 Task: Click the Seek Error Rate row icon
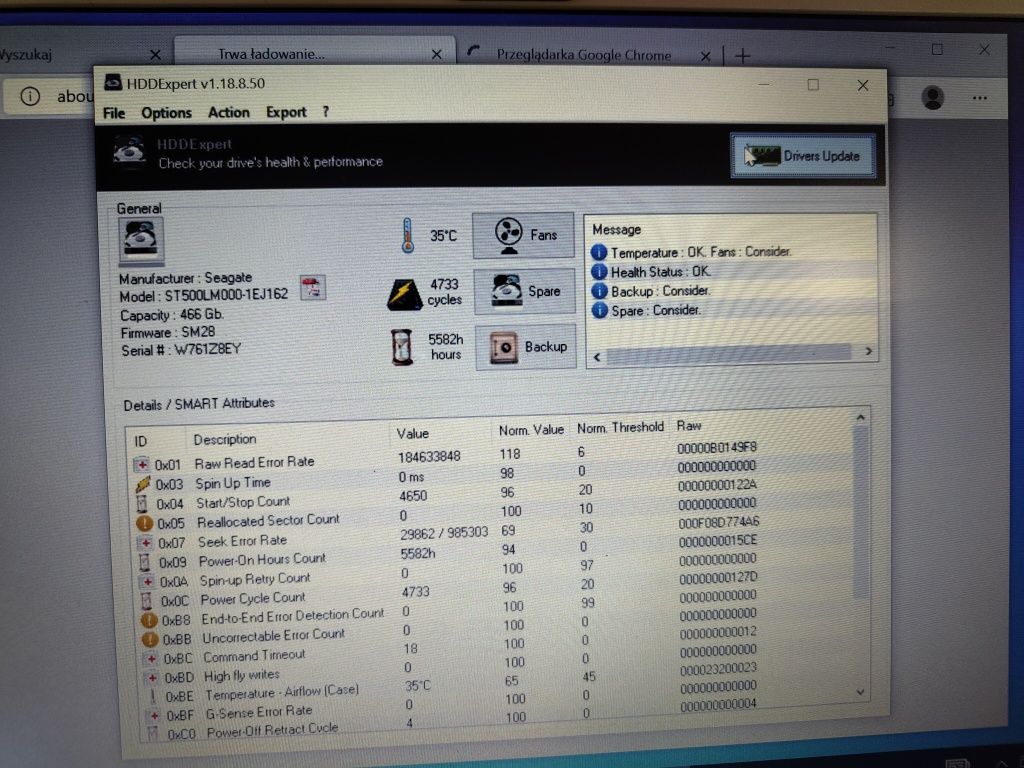(145, 543)
